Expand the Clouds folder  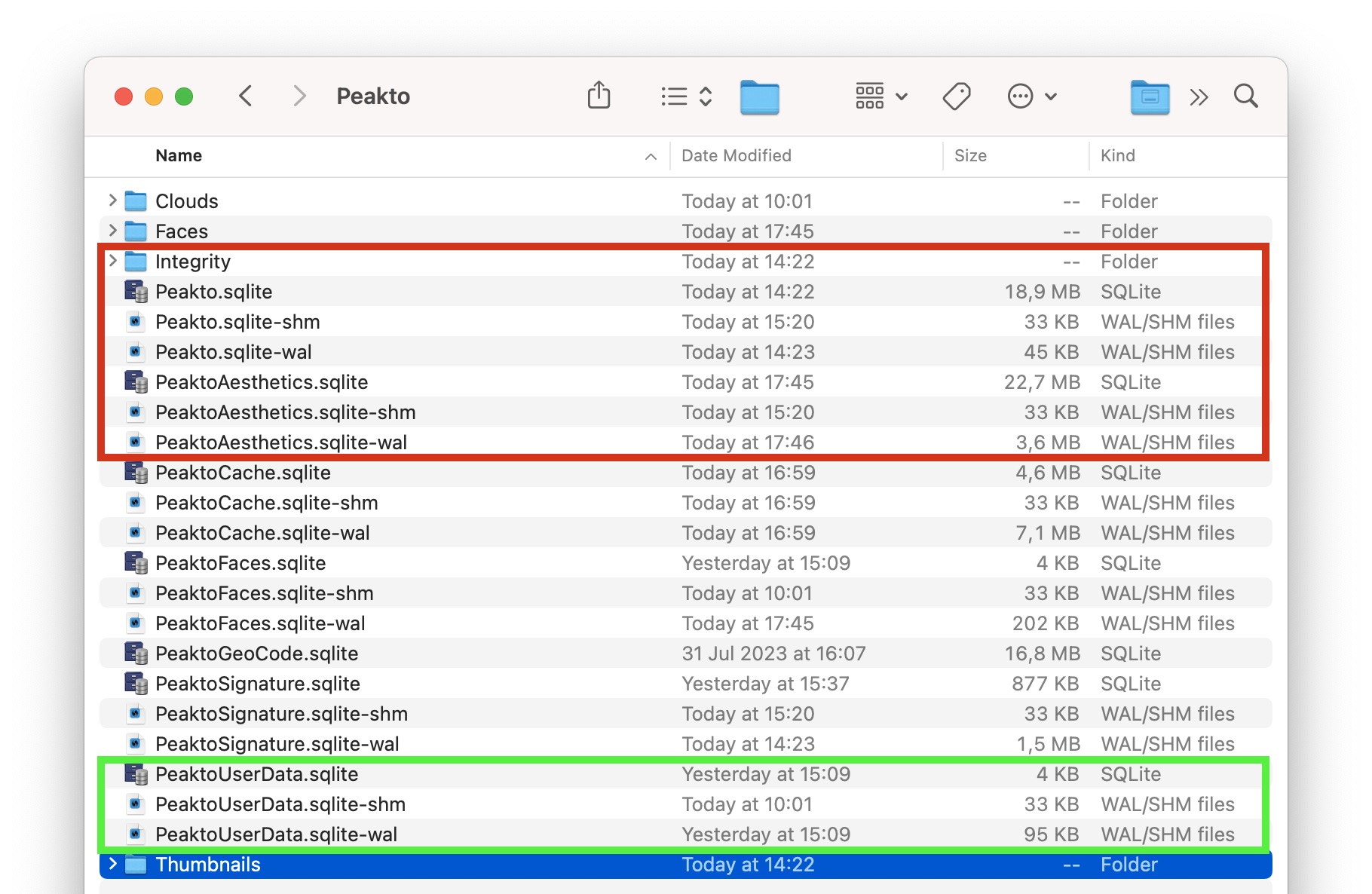point(112,201)
